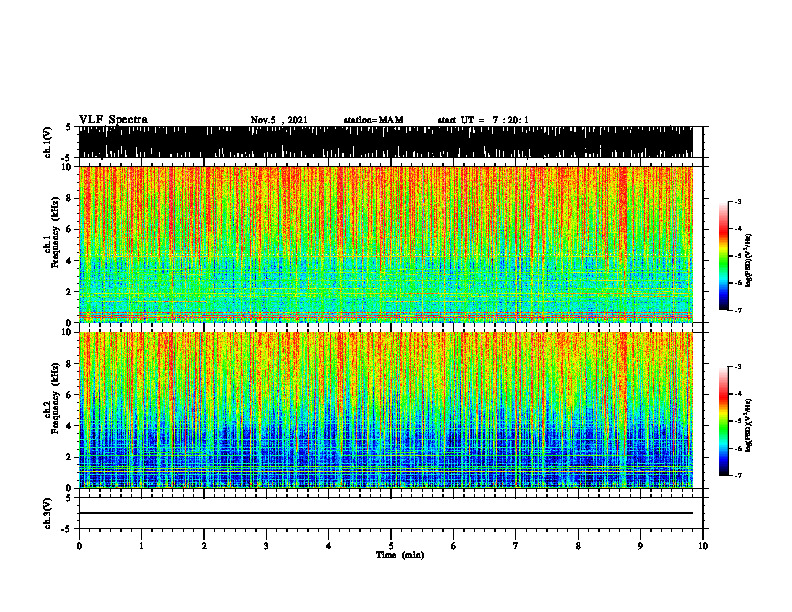Image resolution: width=792 pixels, height=612 pixels.
Task: Click the "-3" tick on ch.1 color bar
Action: [738, 201]
